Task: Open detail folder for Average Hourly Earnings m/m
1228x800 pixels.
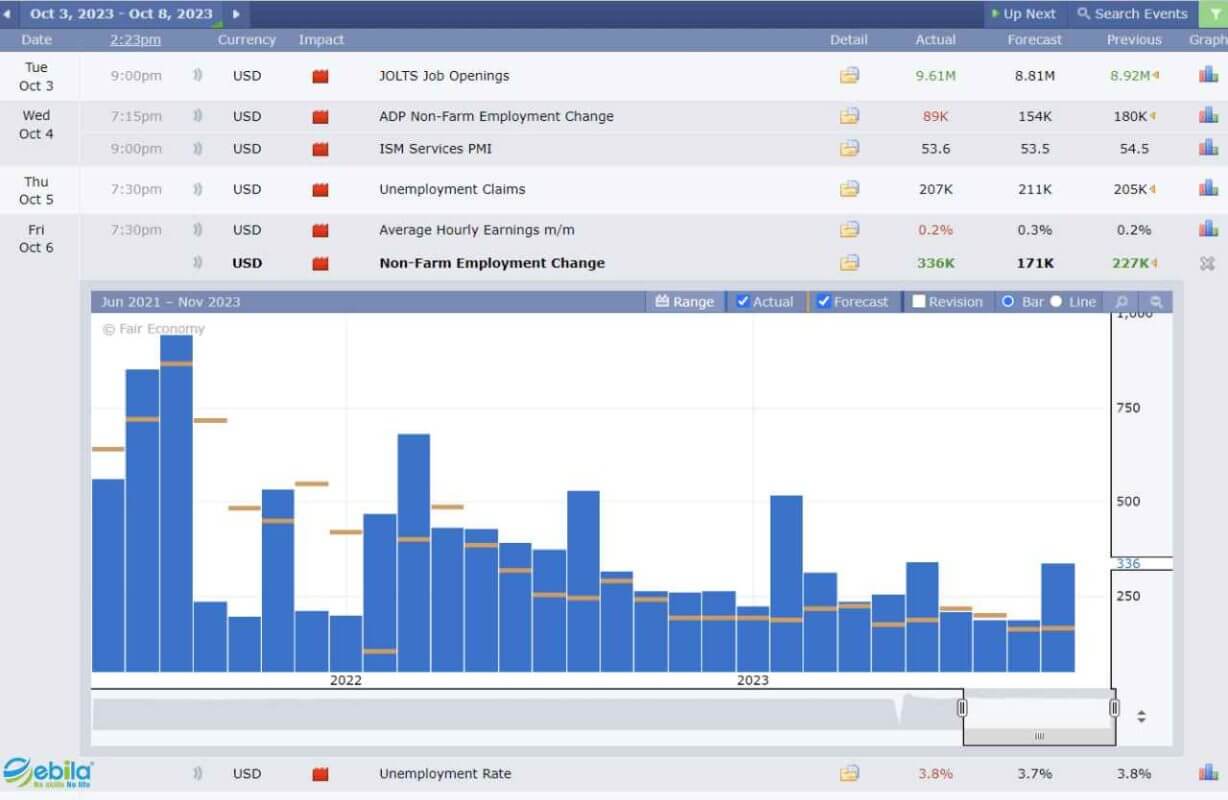Action: 849,229
